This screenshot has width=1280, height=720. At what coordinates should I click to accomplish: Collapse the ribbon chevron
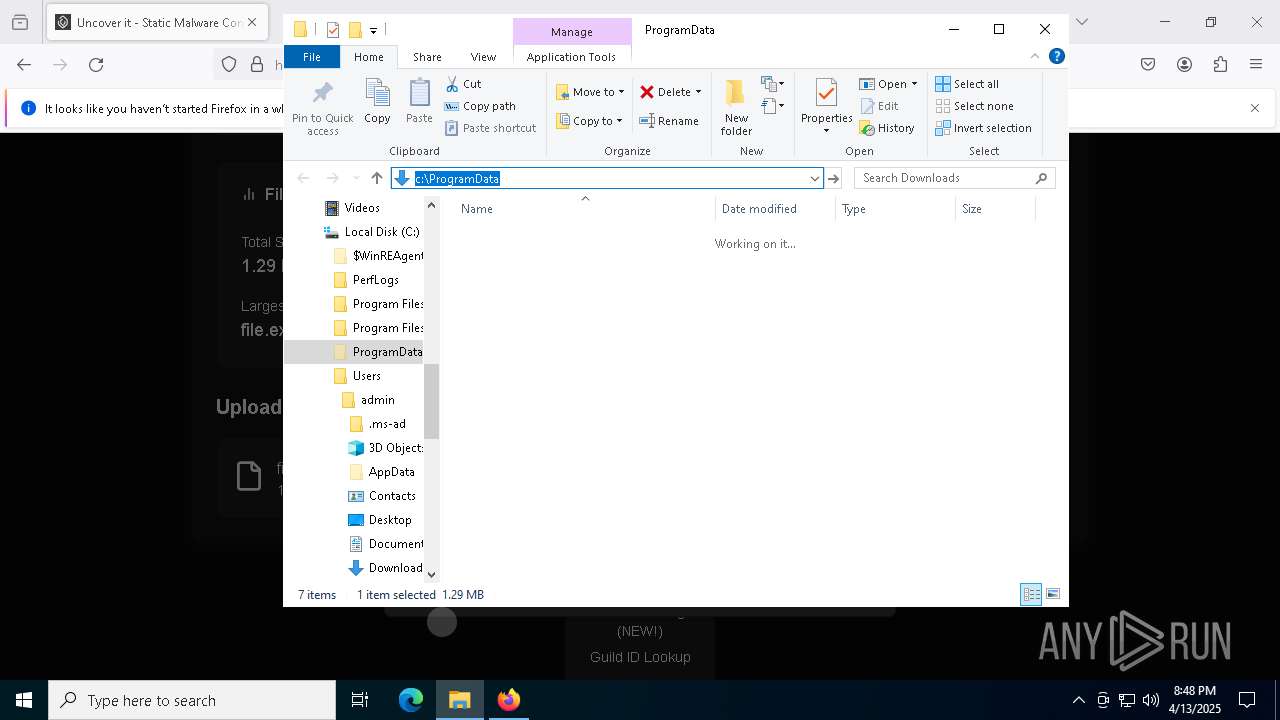tap(1035, 57)
